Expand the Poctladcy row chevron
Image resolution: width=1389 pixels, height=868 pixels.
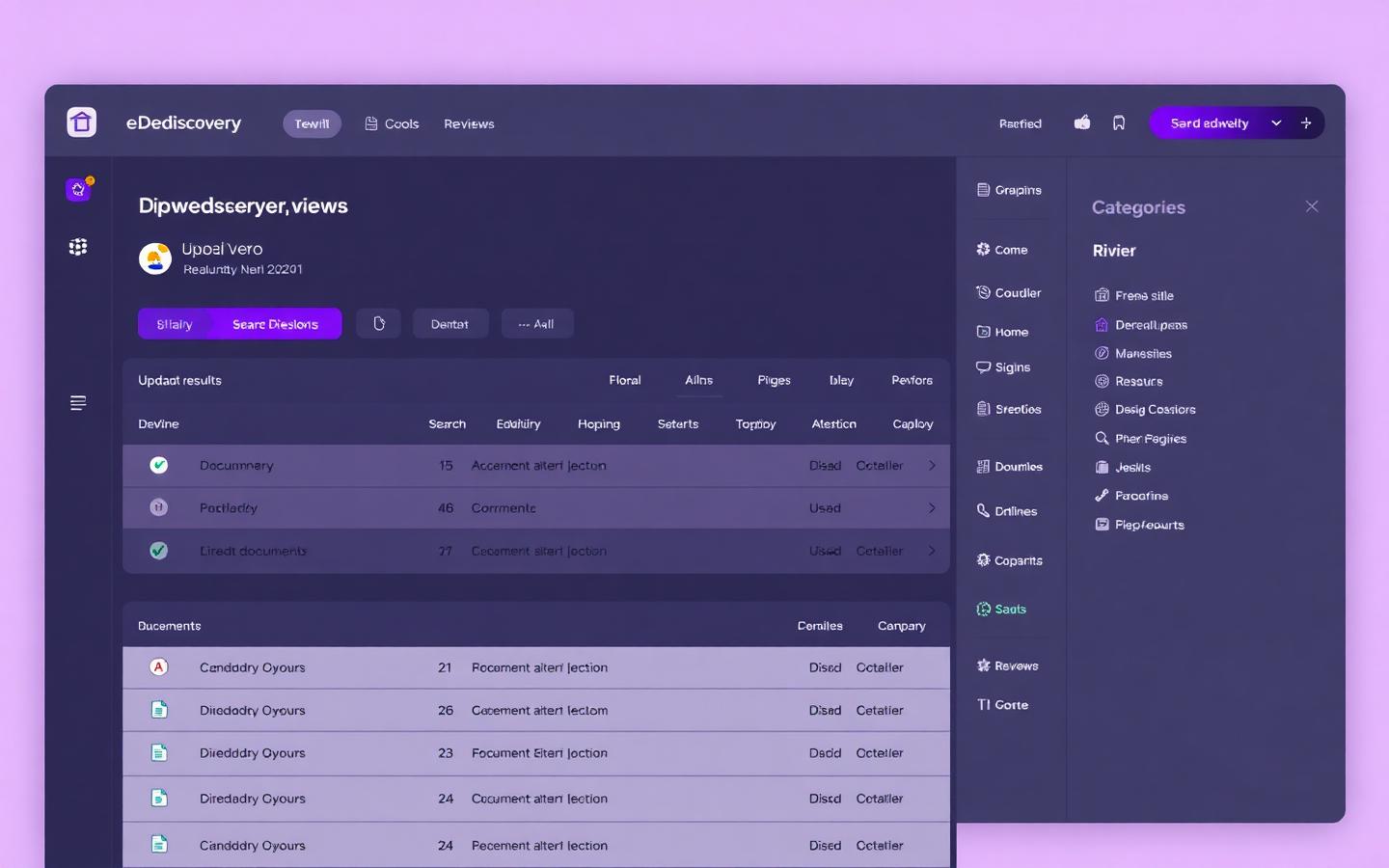click(x=932, y=507)
